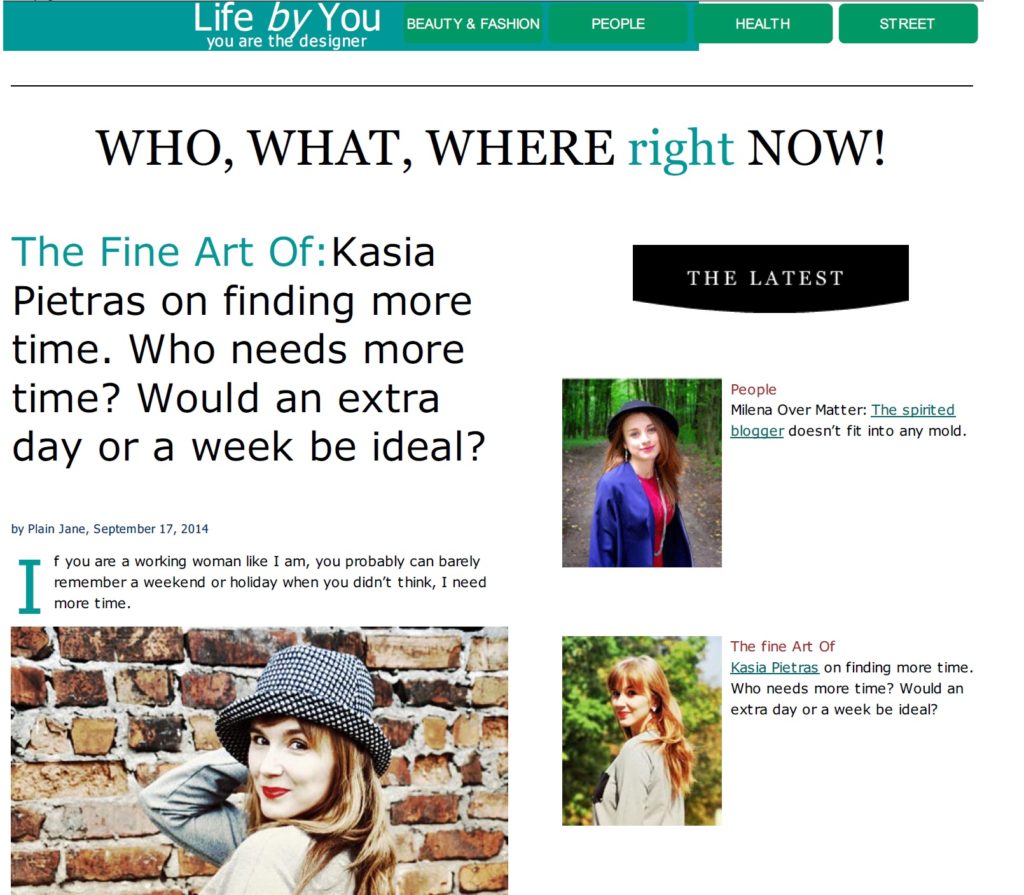Click the 'by Plain Jane' author byline
This screenshot has width=1024, height=895.
click(110, 529)
